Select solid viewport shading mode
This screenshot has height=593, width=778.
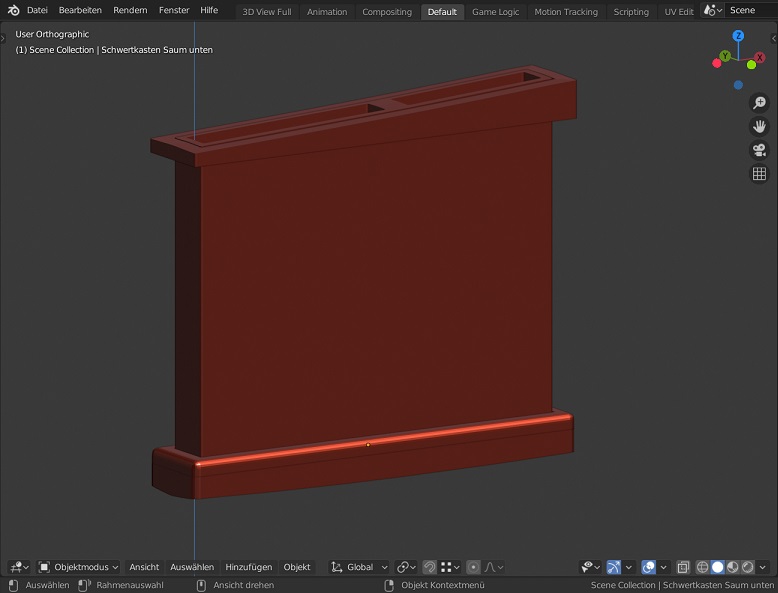click(717, 567)
